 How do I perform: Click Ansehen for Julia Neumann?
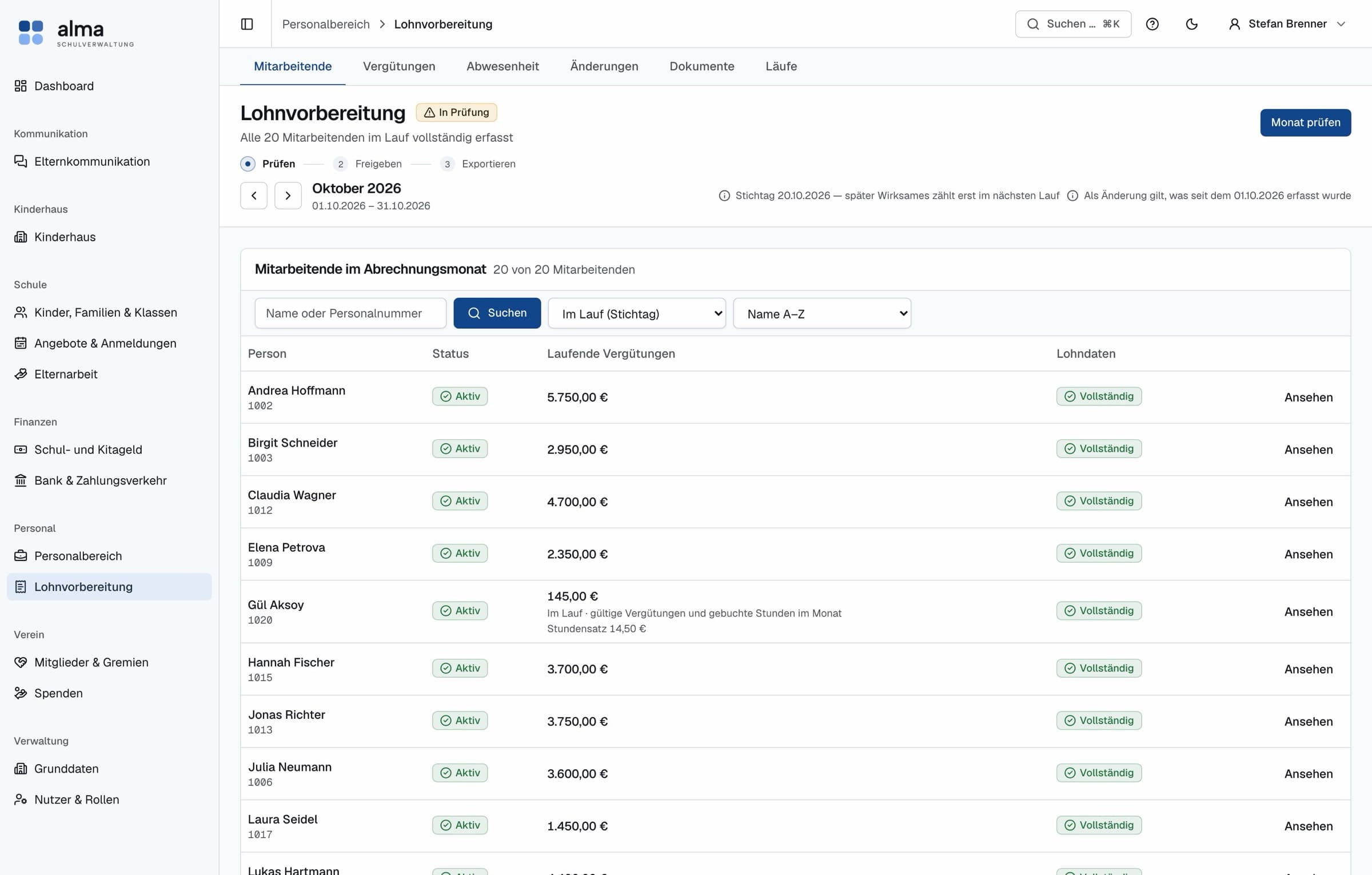[1309, 774]
